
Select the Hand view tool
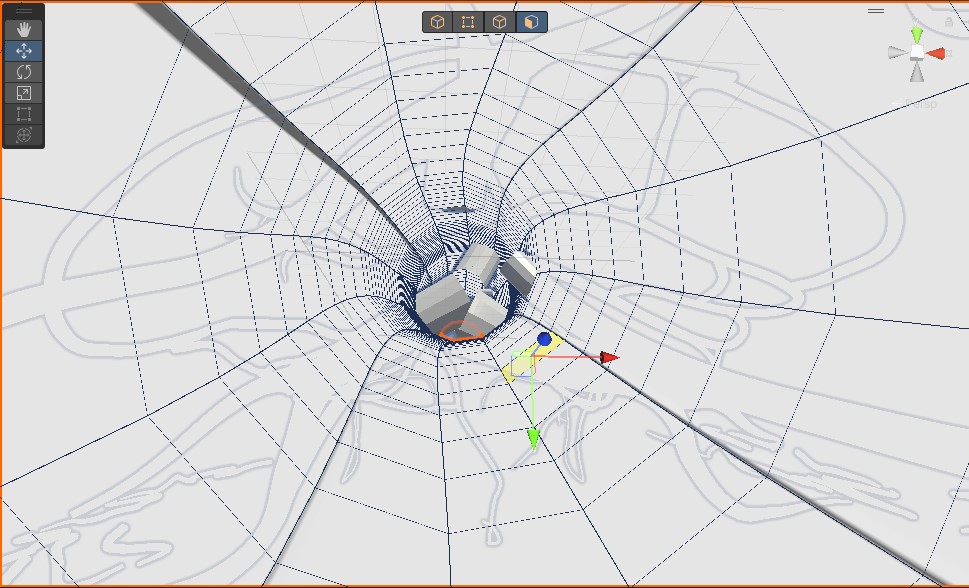tap(24, 30)
